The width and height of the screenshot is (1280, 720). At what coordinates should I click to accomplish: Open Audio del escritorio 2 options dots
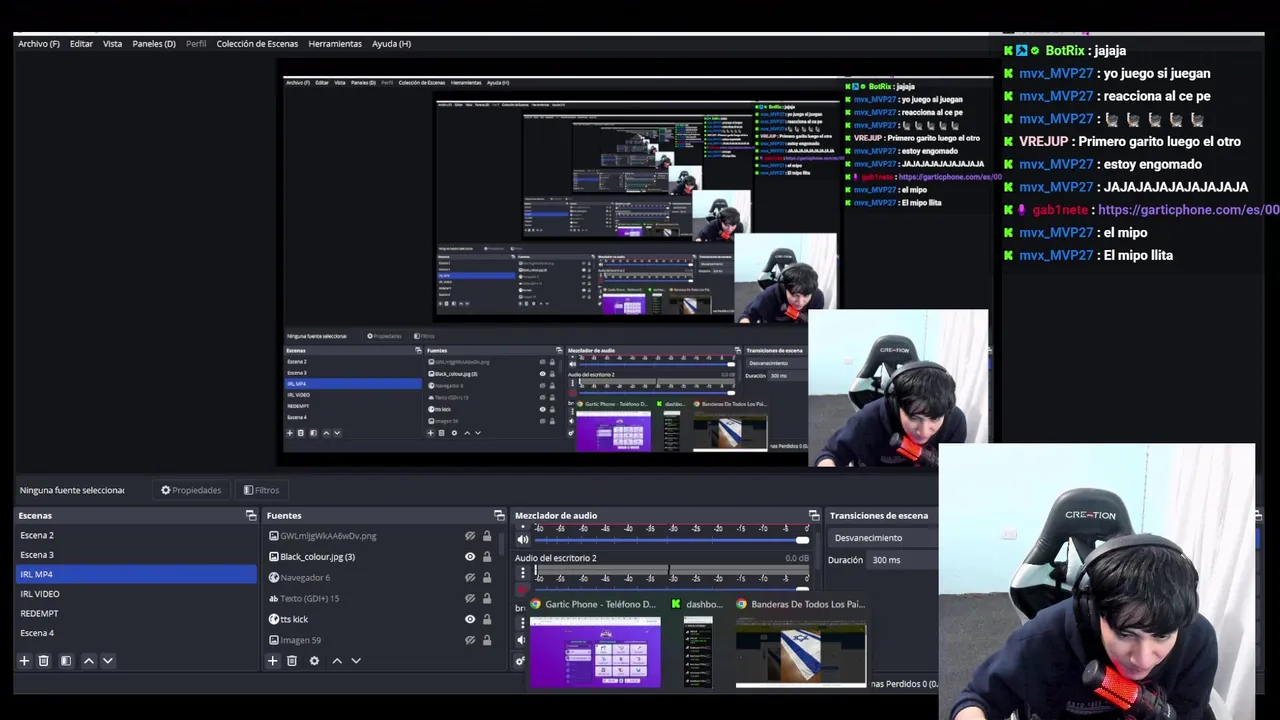522,574
